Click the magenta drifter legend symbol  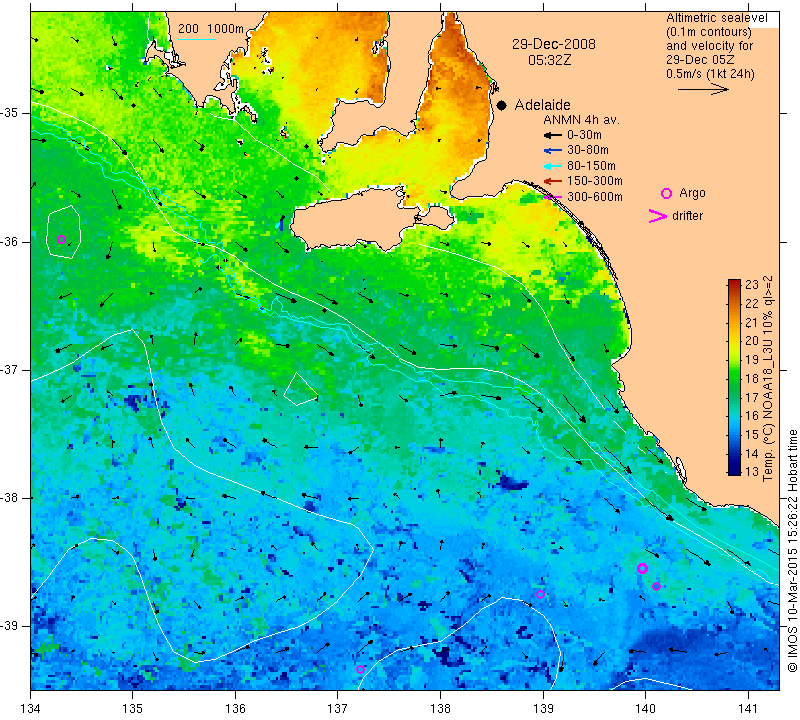657,216
